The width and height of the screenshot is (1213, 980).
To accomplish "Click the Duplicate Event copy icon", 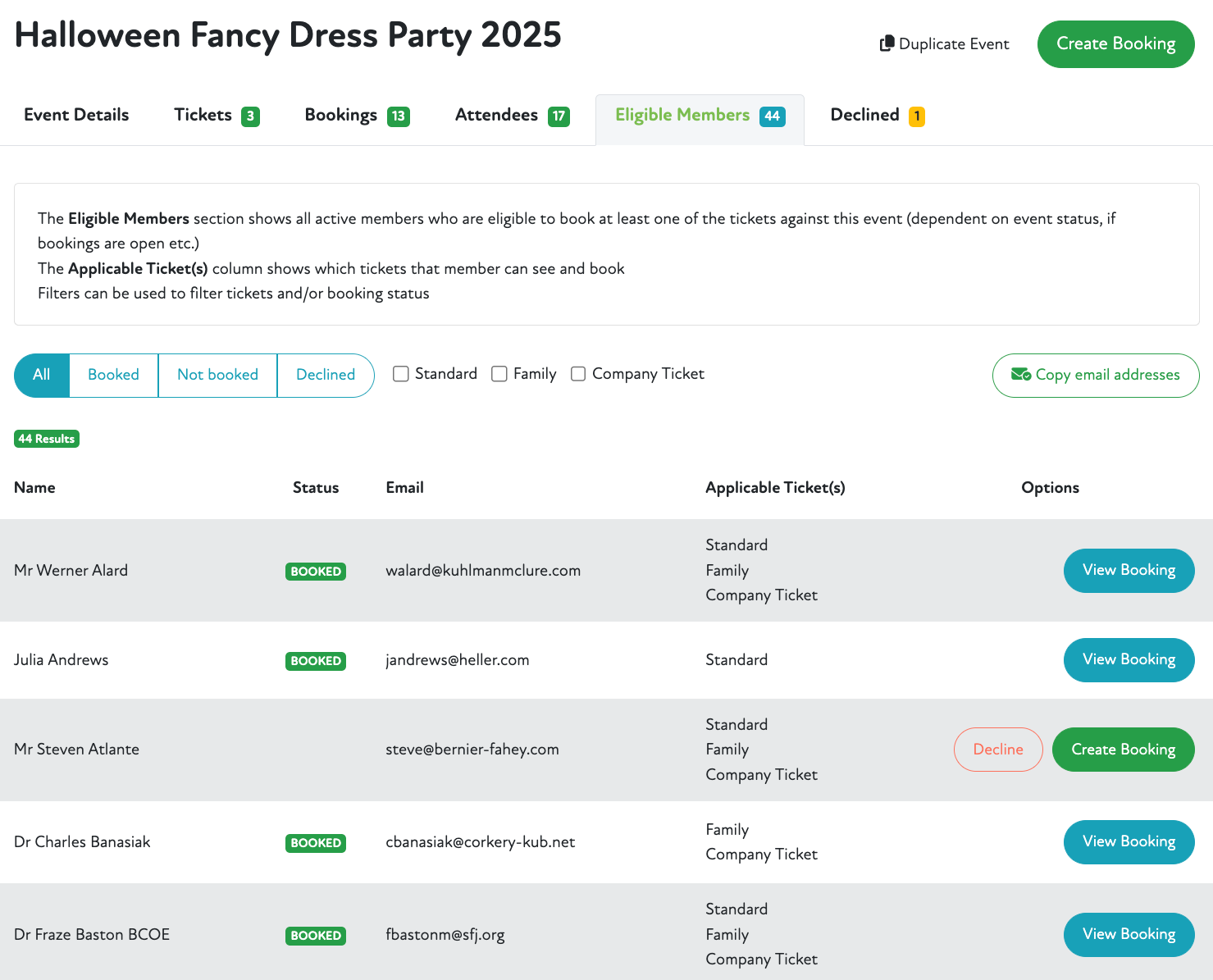I will coord(887,44).
